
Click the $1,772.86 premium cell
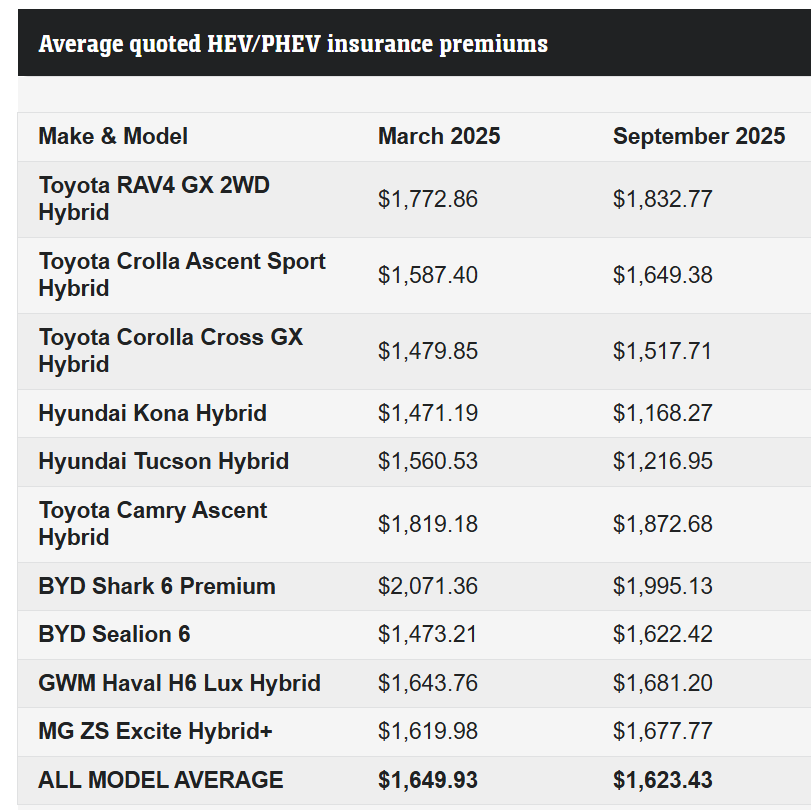click(427, 199)
